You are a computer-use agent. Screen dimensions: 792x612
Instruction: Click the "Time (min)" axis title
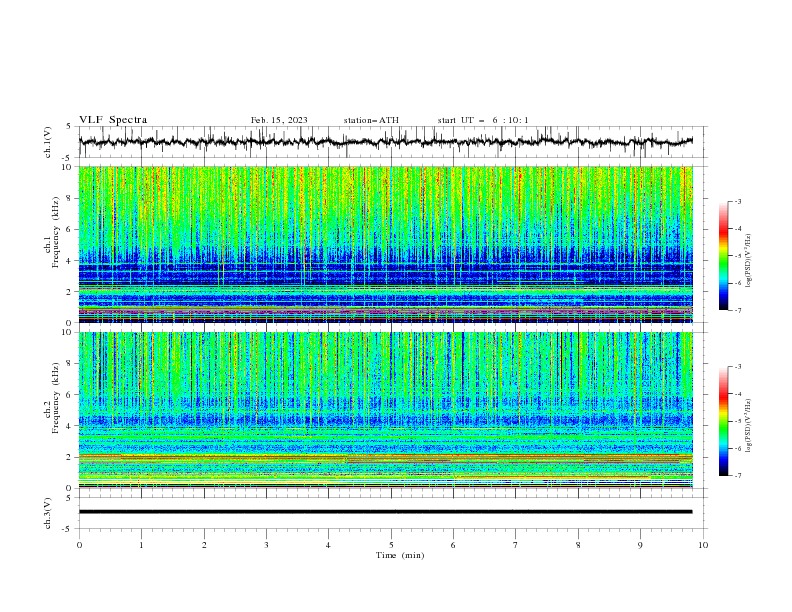(400, 555)
